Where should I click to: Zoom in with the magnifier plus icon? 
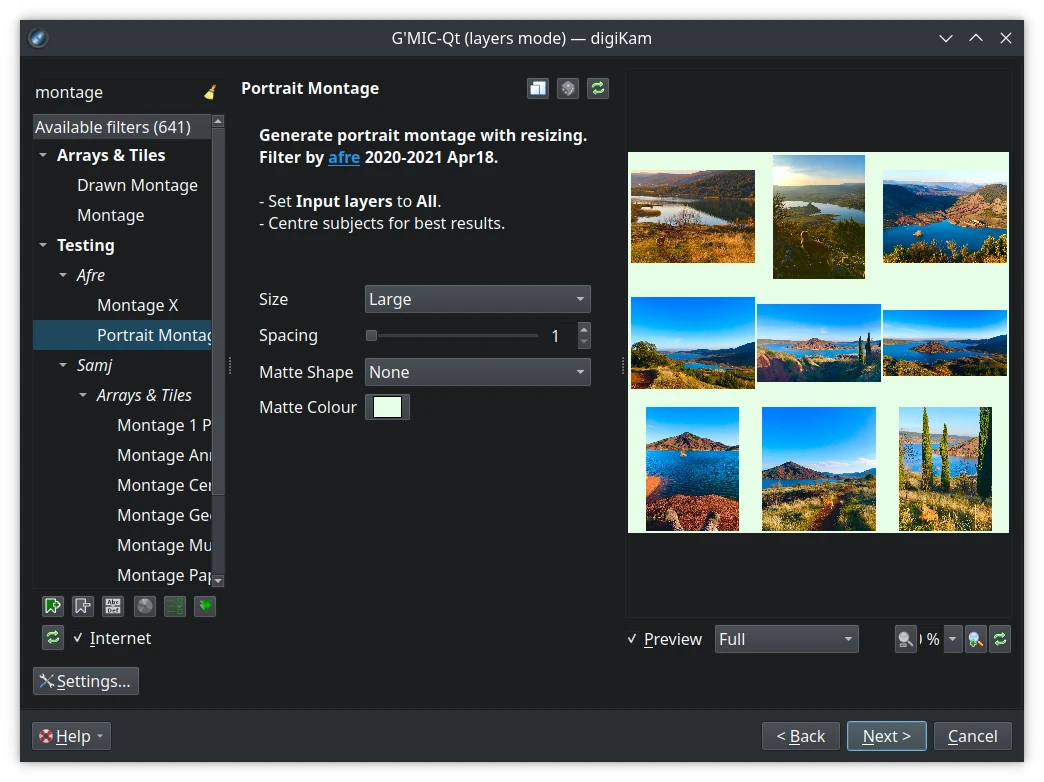coord(973,639)
